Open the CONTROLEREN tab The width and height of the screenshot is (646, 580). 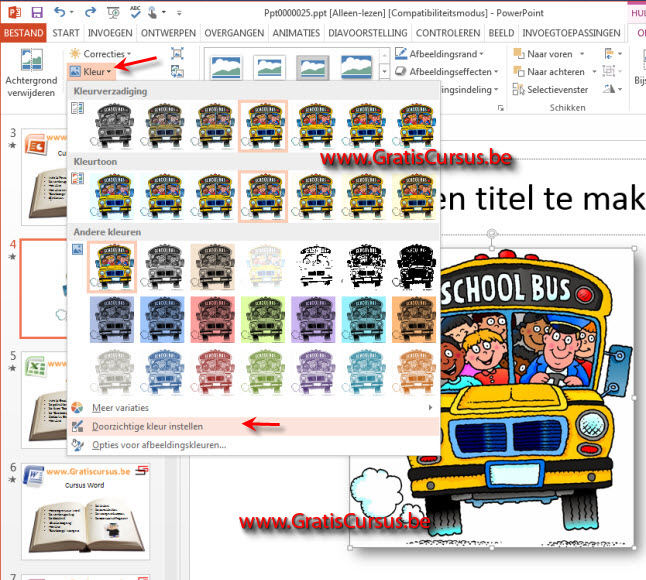pyautogui.click(x=448, y=33)
